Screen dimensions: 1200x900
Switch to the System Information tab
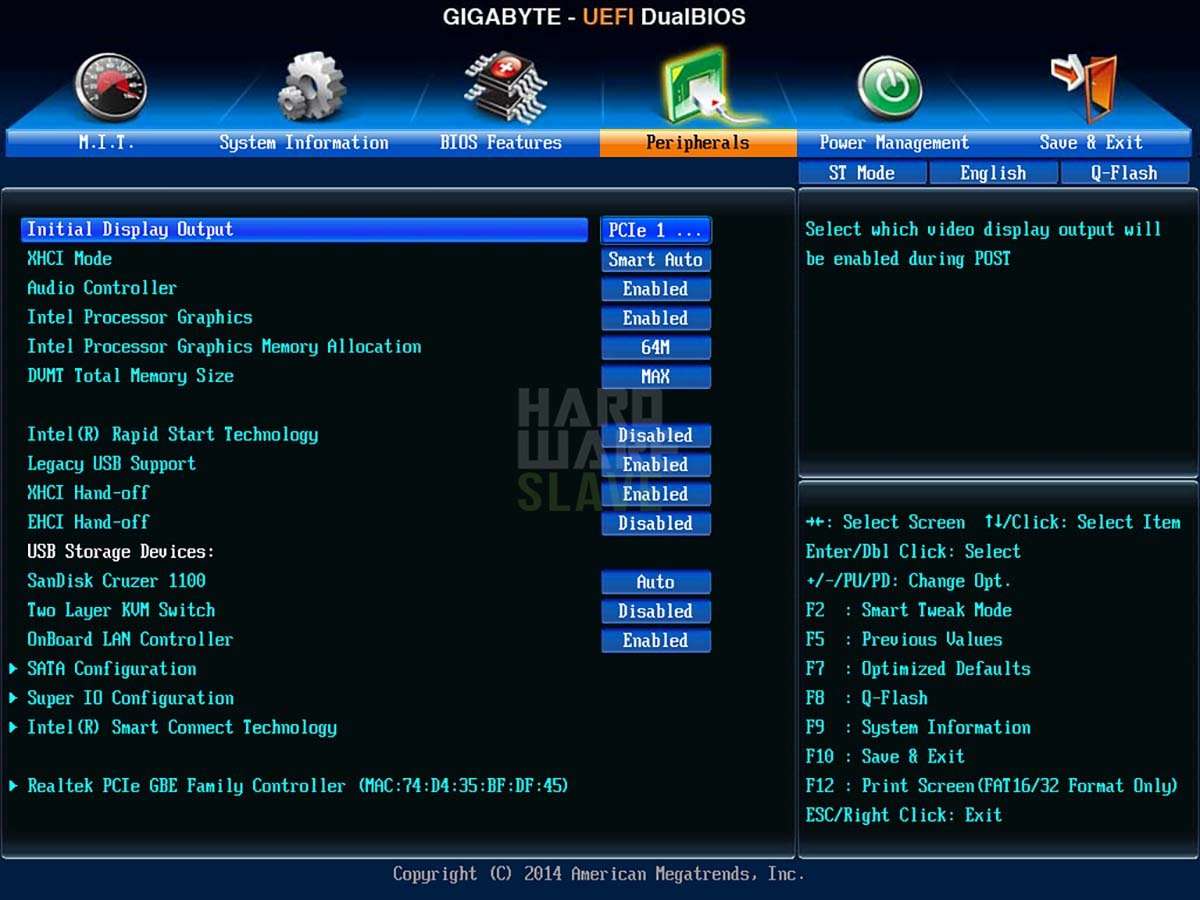(x=304, y=143)
